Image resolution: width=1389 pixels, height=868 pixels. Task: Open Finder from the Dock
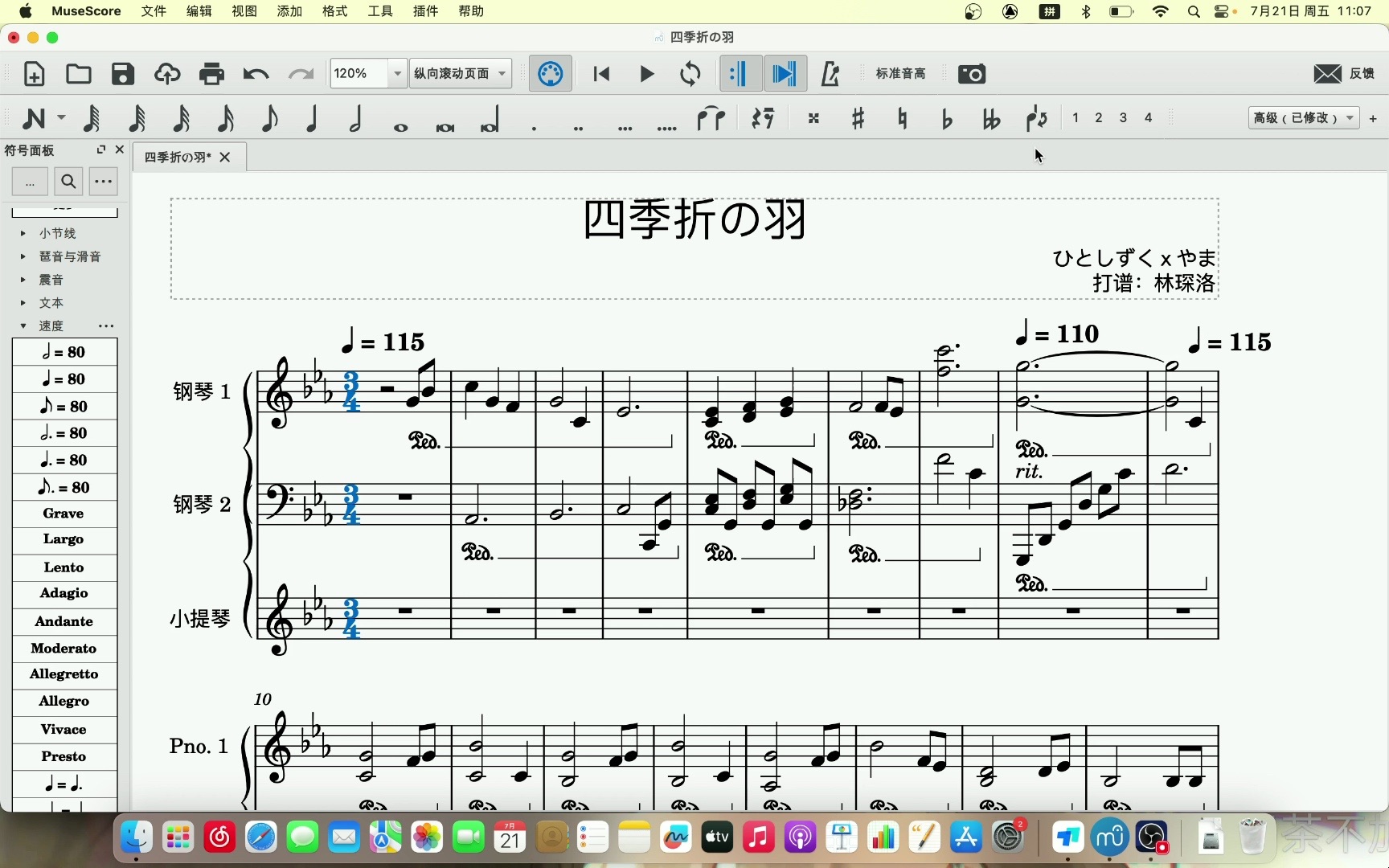click(137, 838)
